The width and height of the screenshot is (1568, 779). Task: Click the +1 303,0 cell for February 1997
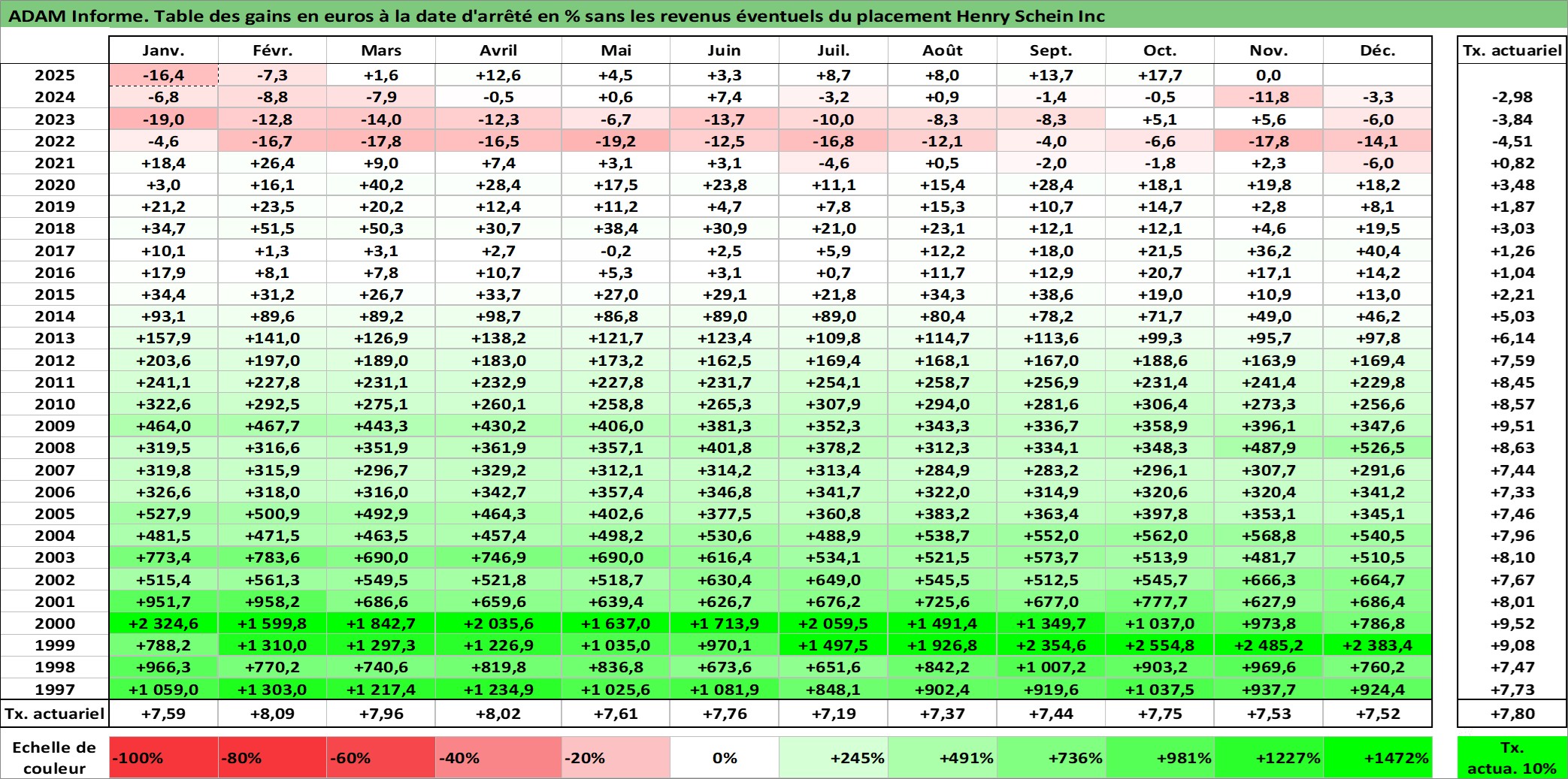[272, 690]
